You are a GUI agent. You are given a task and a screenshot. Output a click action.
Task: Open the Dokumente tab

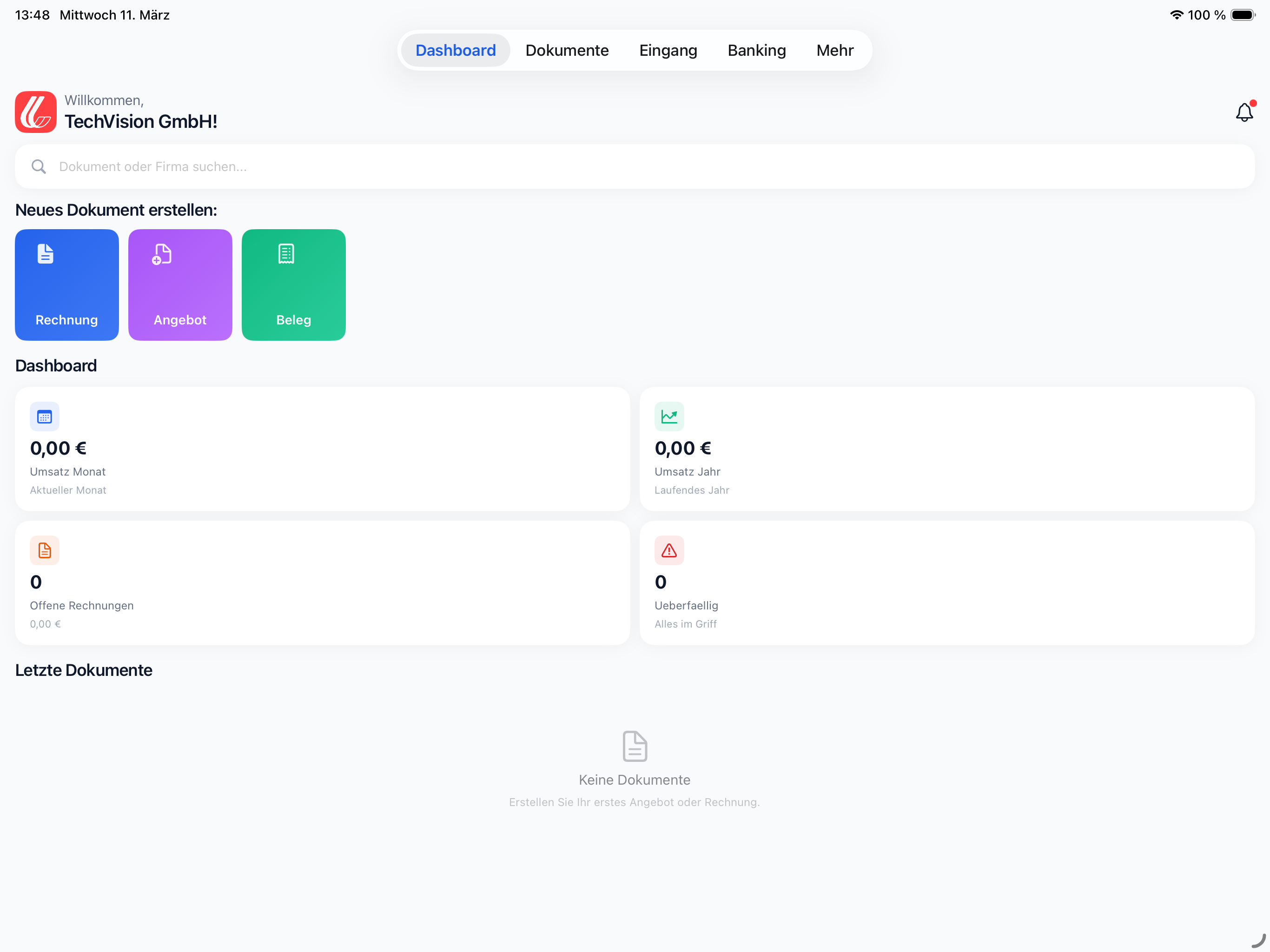click(567, 51)
